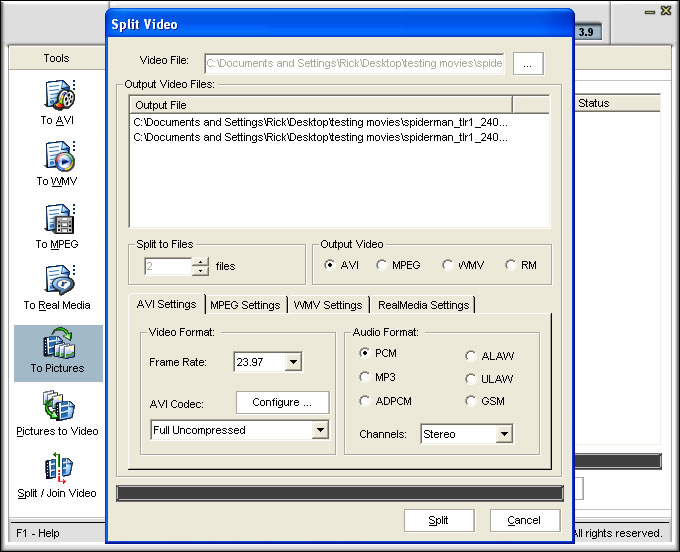The height and width of the screenshot is (552, 680).
Task: Choose the To Real Media icon
Action: [57, 281]
